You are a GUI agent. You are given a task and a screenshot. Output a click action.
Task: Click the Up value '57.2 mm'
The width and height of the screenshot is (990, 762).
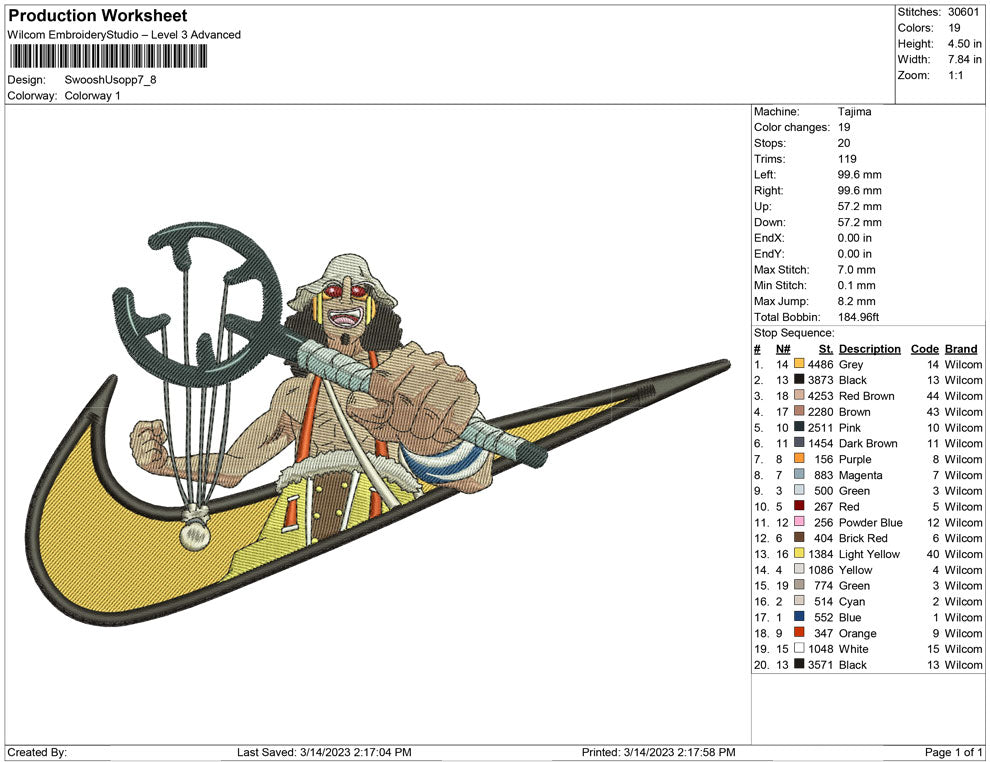pos(859,206)
